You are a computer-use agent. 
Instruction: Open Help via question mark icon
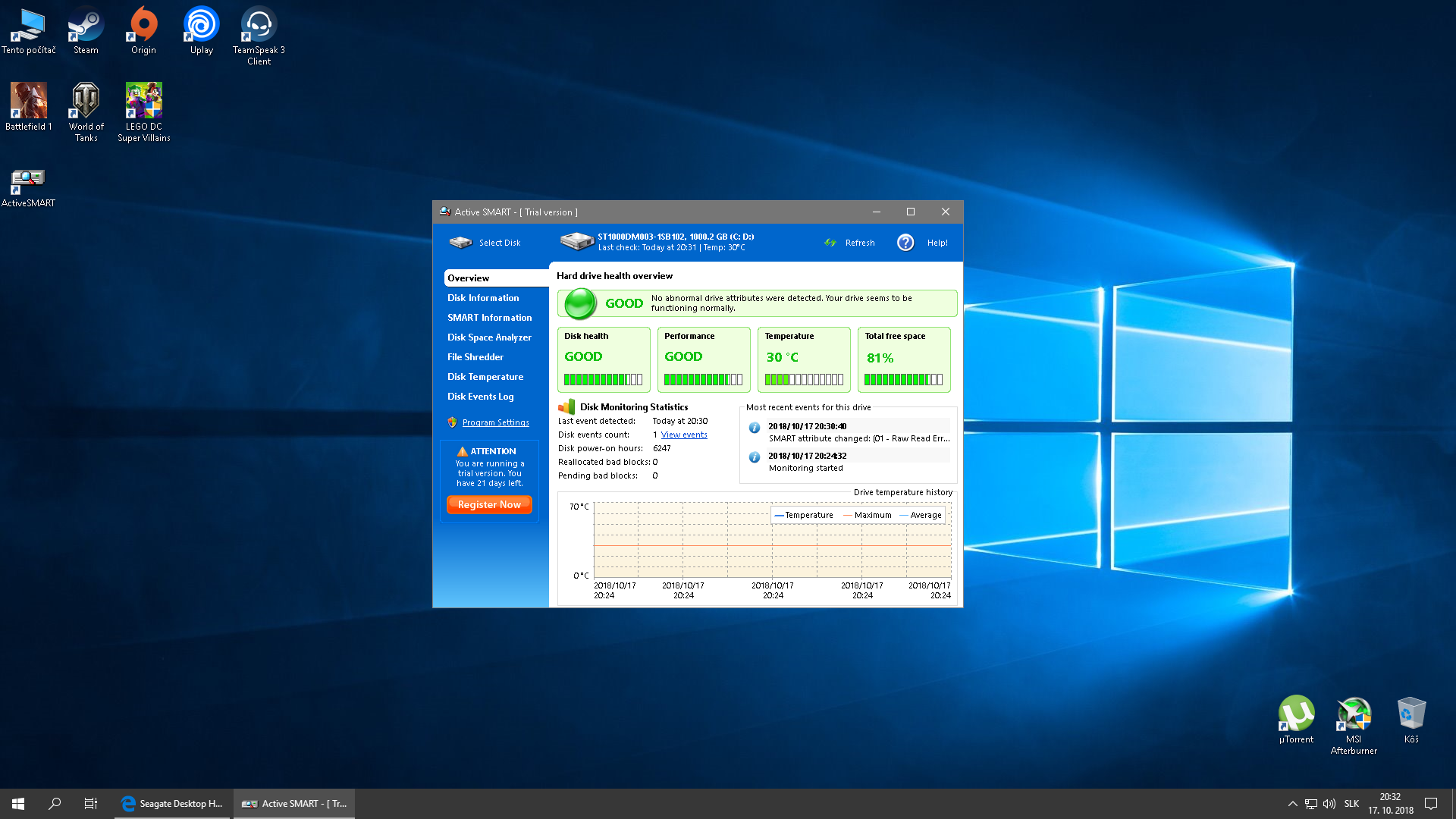[905, 243]
